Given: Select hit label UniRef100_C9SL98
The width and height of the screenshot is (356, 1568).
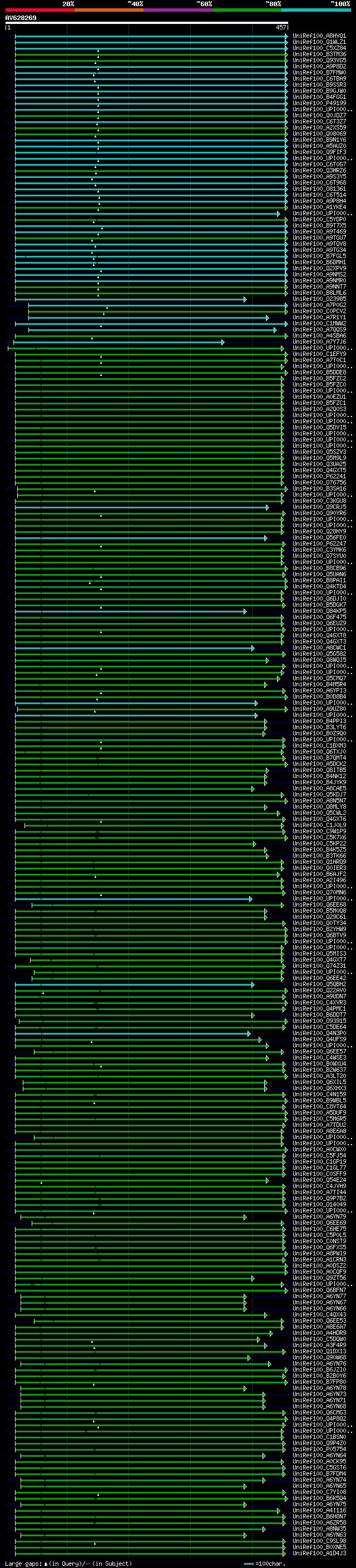Looking at the screenshot, I should (x=319, y=1541).
